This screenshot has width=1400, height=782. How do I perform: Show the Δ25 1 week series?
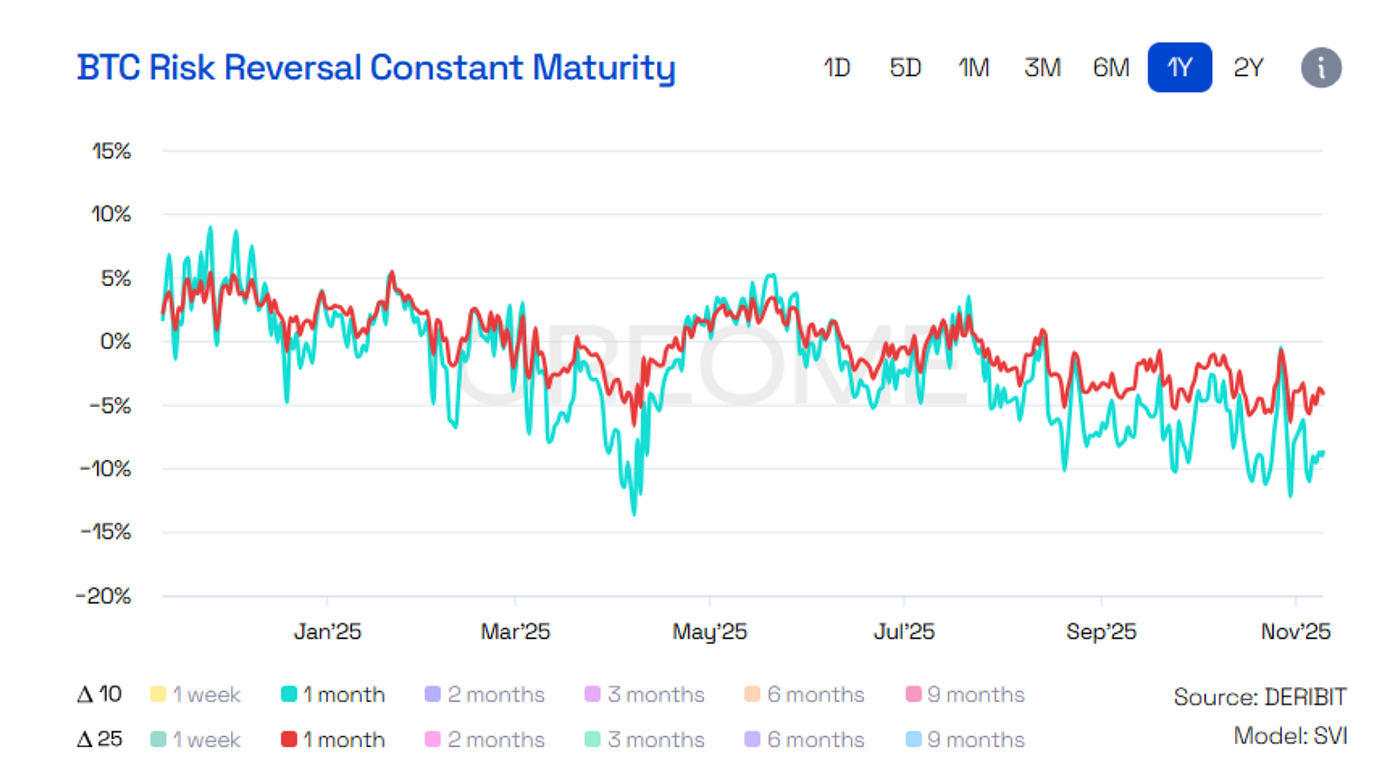point(195,740)
